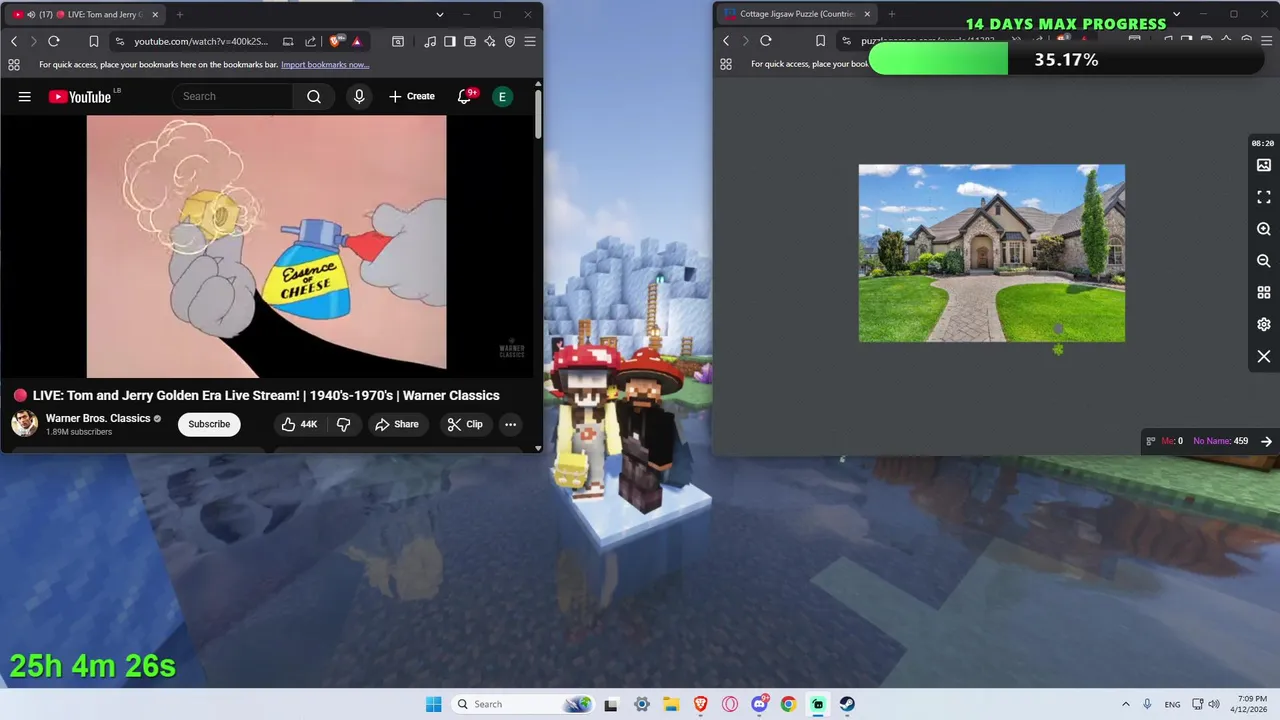This screenshot has width=1280, height=720.
Task: Open the green E account avatar
Action: 502,97
